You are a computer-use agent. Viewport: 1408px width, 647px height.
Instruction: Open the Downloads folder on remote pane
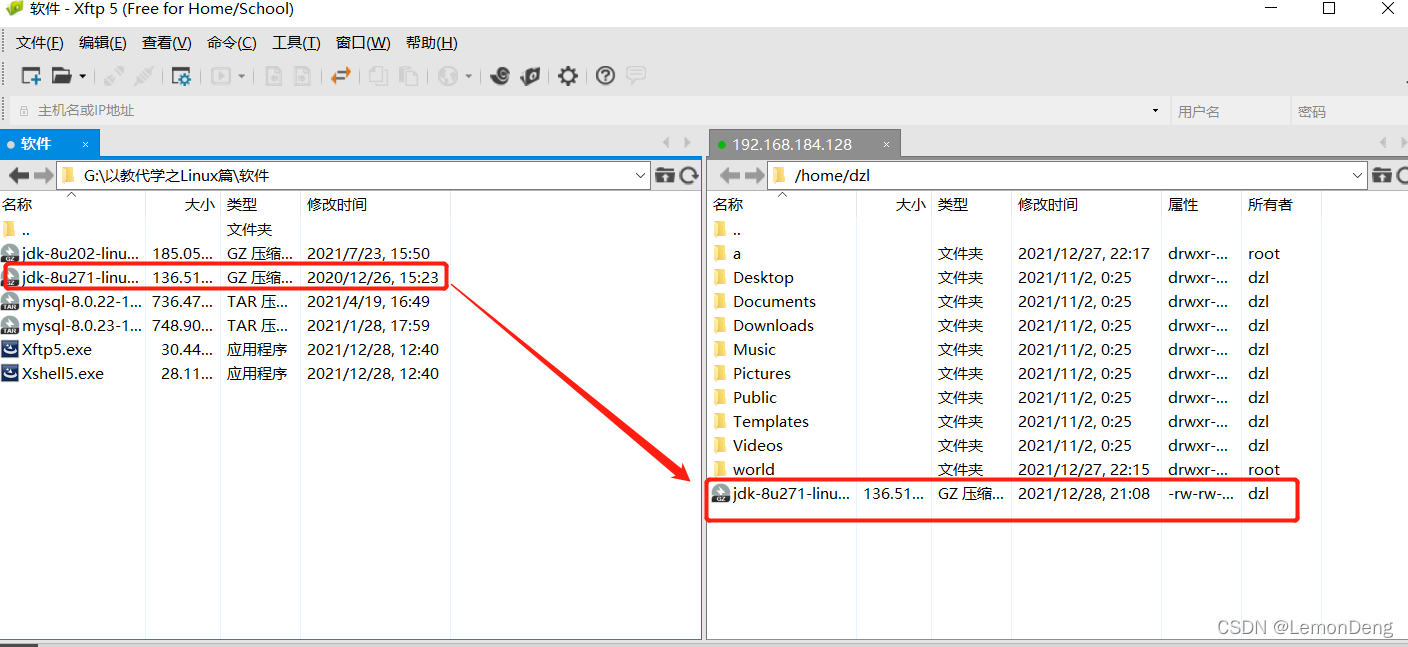click(x=773, y=325)
